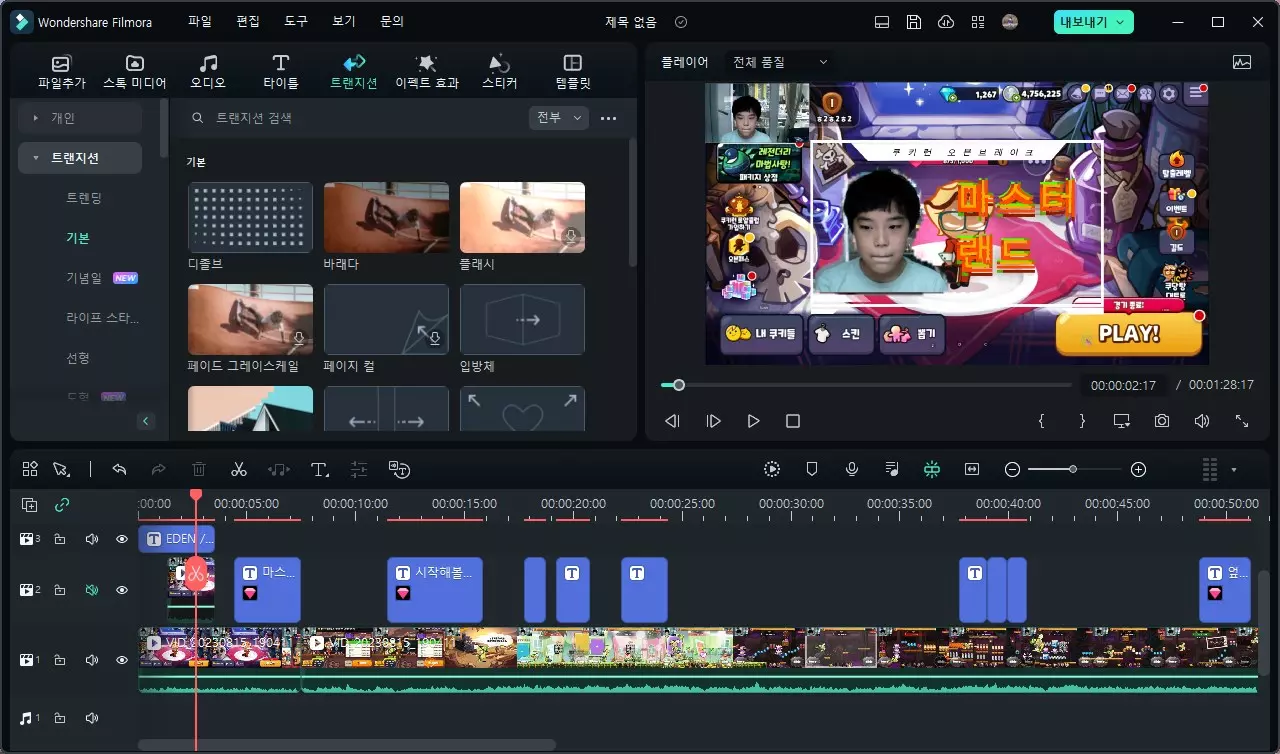Lock video track 1
Image resolution: width=1280 pixels, height=754 pixels.
coord(60,660)
